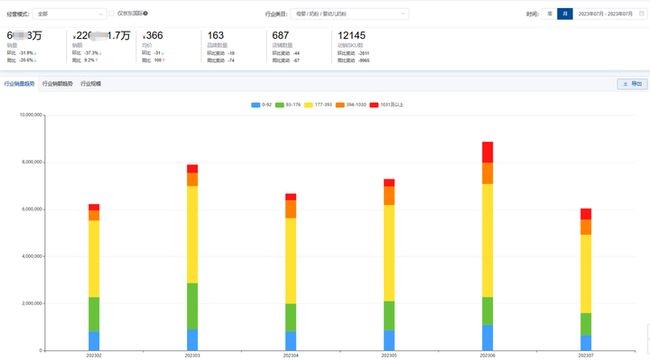Screen dimensions: 650x361
Task: Switch to the 行业规模 tab
Action: click(x=91, y=84)
